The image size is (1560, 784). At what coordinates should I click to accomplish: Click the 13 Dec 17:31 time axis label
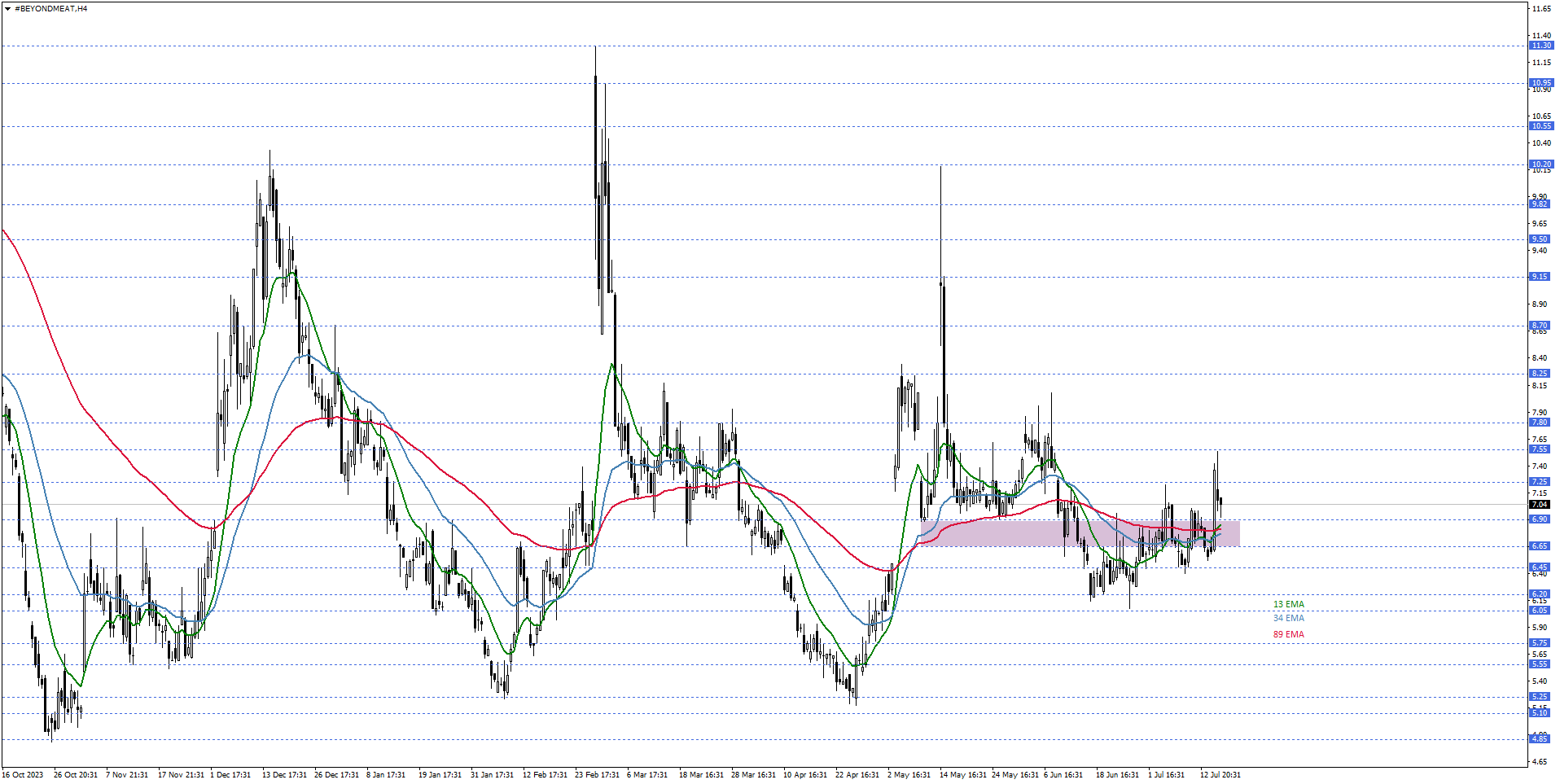pyautogui.click(x=285, y=775)
